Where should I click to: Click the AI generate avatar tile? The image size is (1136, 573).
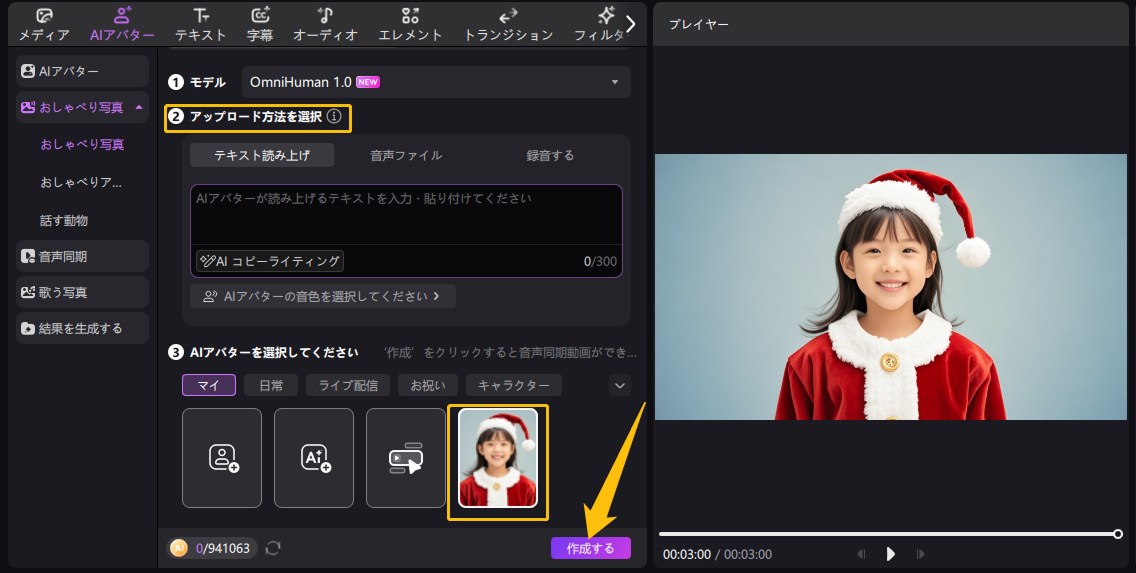click(314, 458)
